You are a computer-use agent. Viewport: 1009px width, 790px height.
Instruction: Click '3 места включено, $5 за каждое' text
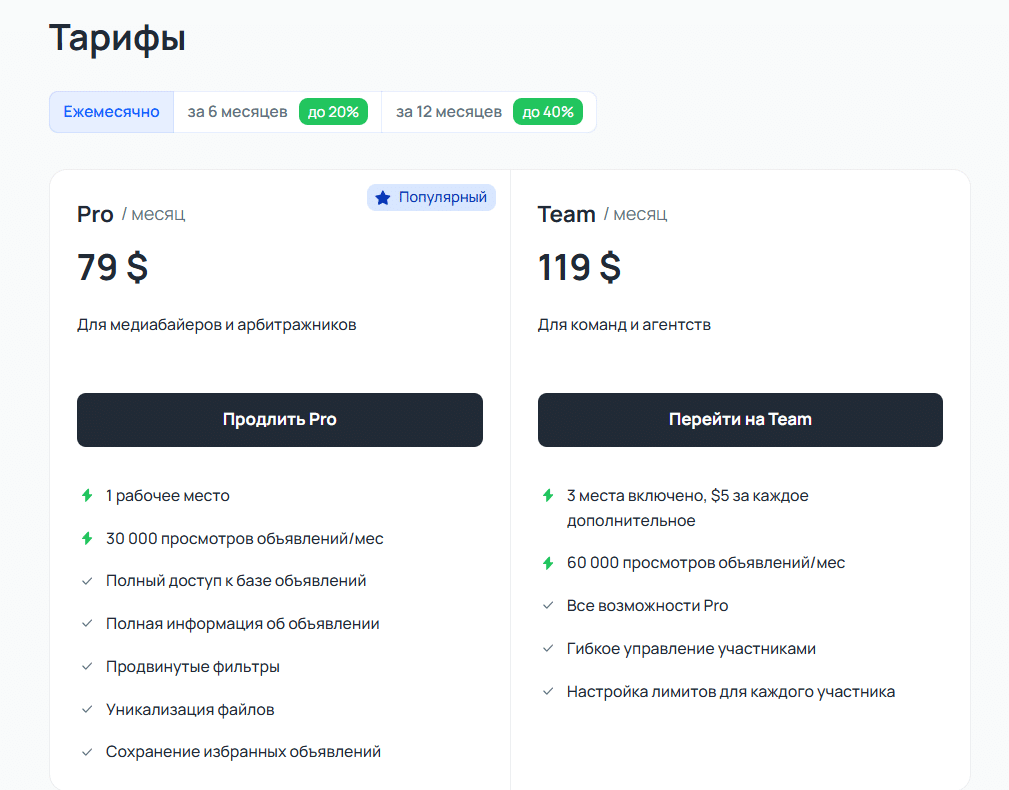click(687, 495)
